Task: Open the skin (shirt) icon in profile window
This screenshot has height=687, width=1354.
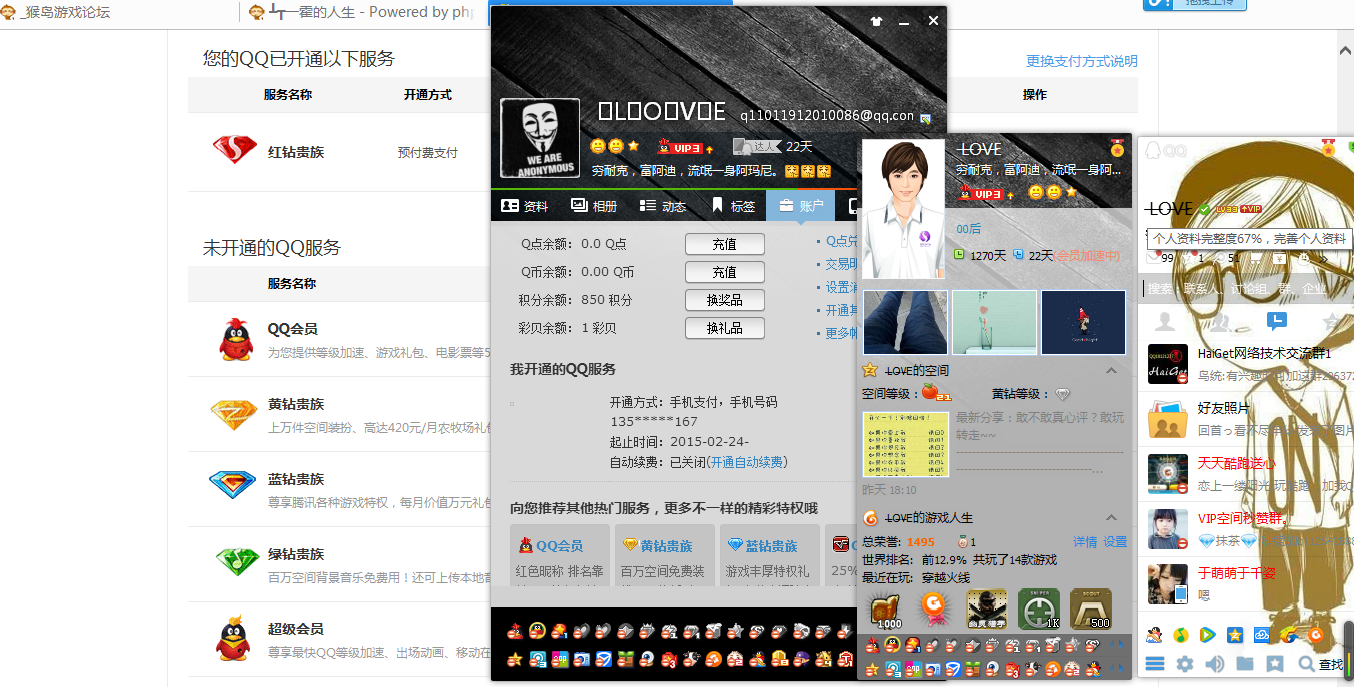Action: 877,21
